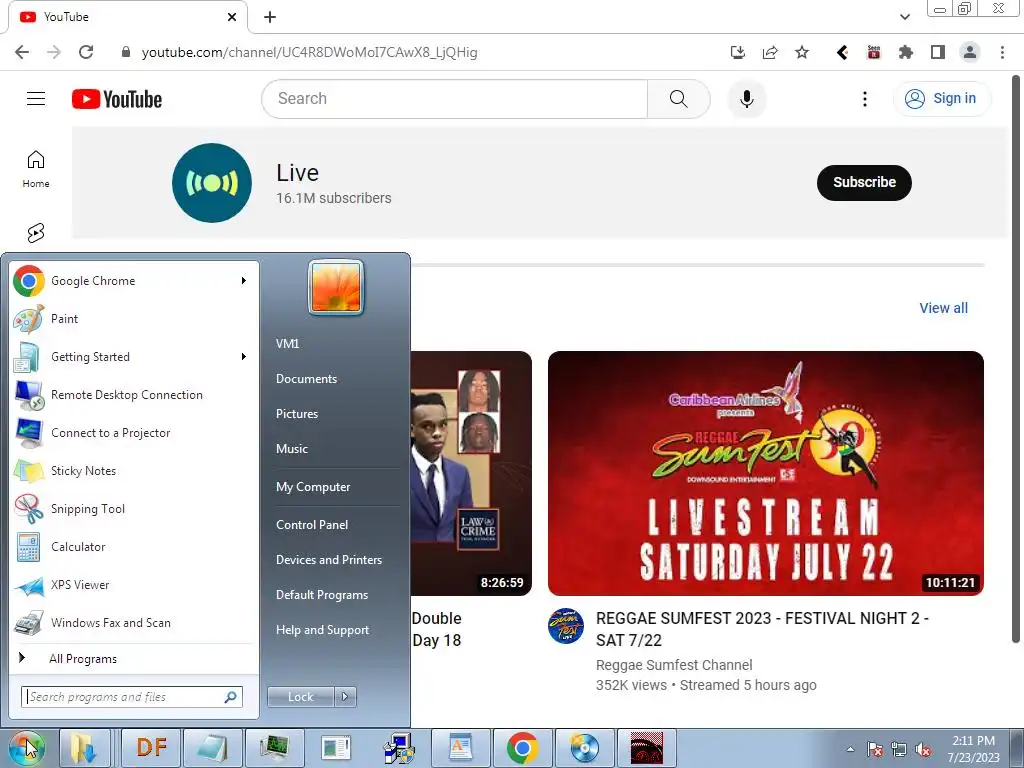Open My Computer from Start menu
The height and width of the screenshot is (768, 1024).
(x=313, y=487)
